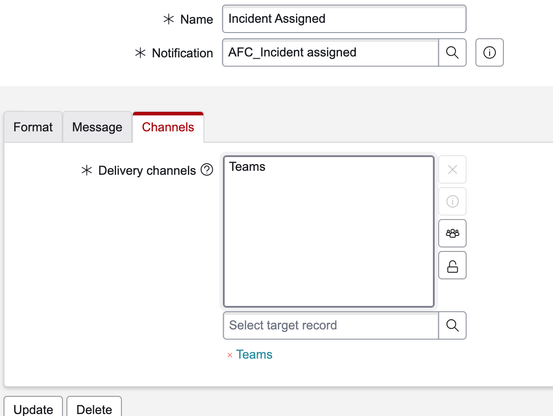Remove Teams via small red x

230,355
